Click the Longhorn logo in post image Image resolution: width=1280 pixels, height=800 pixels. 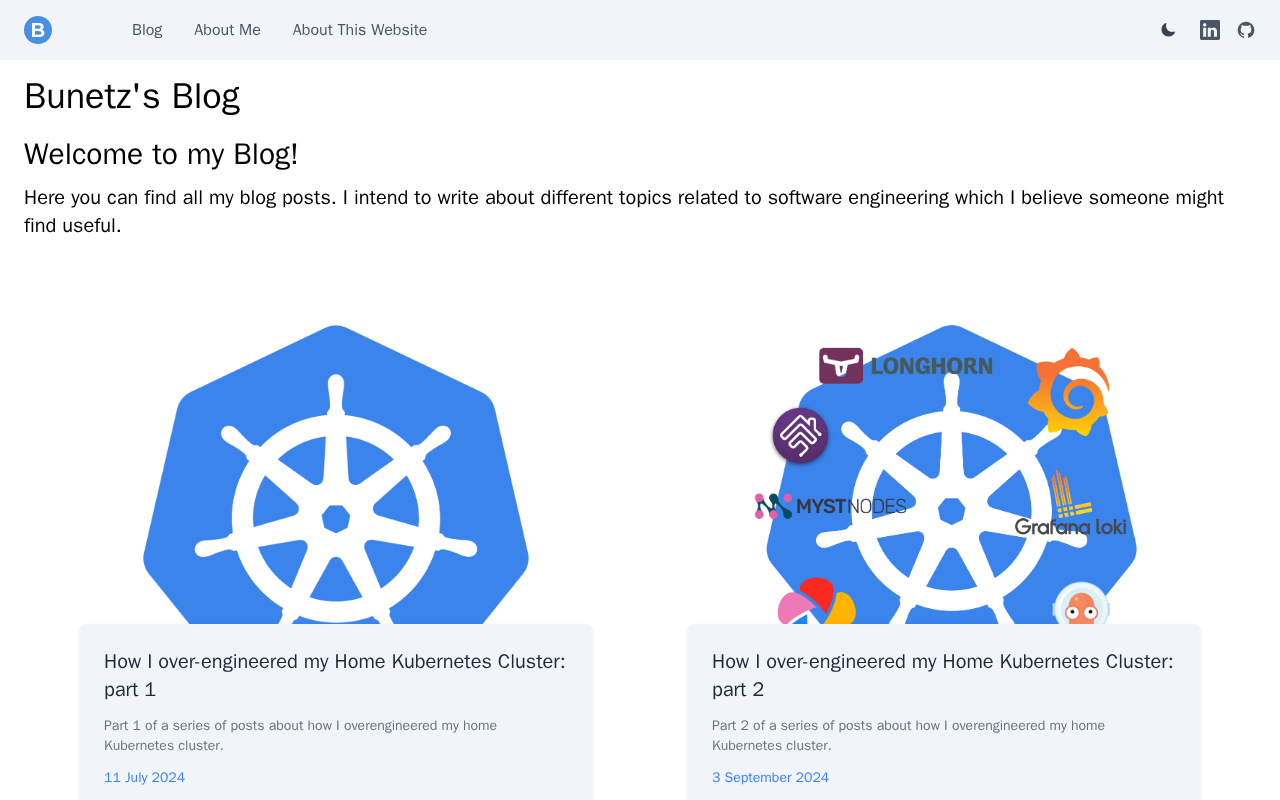coord(906,366)
